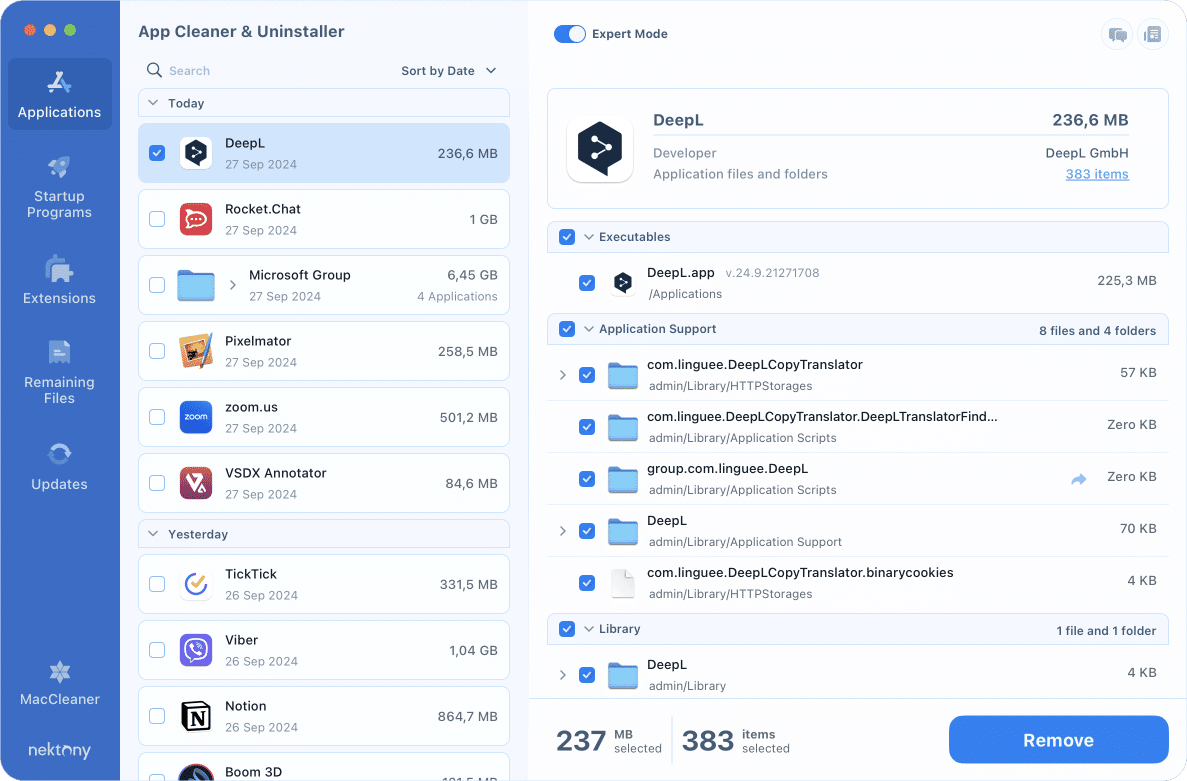Click the DeepL icon in app list
Screen dimensions: 1187x781
[x=196, y=153]
